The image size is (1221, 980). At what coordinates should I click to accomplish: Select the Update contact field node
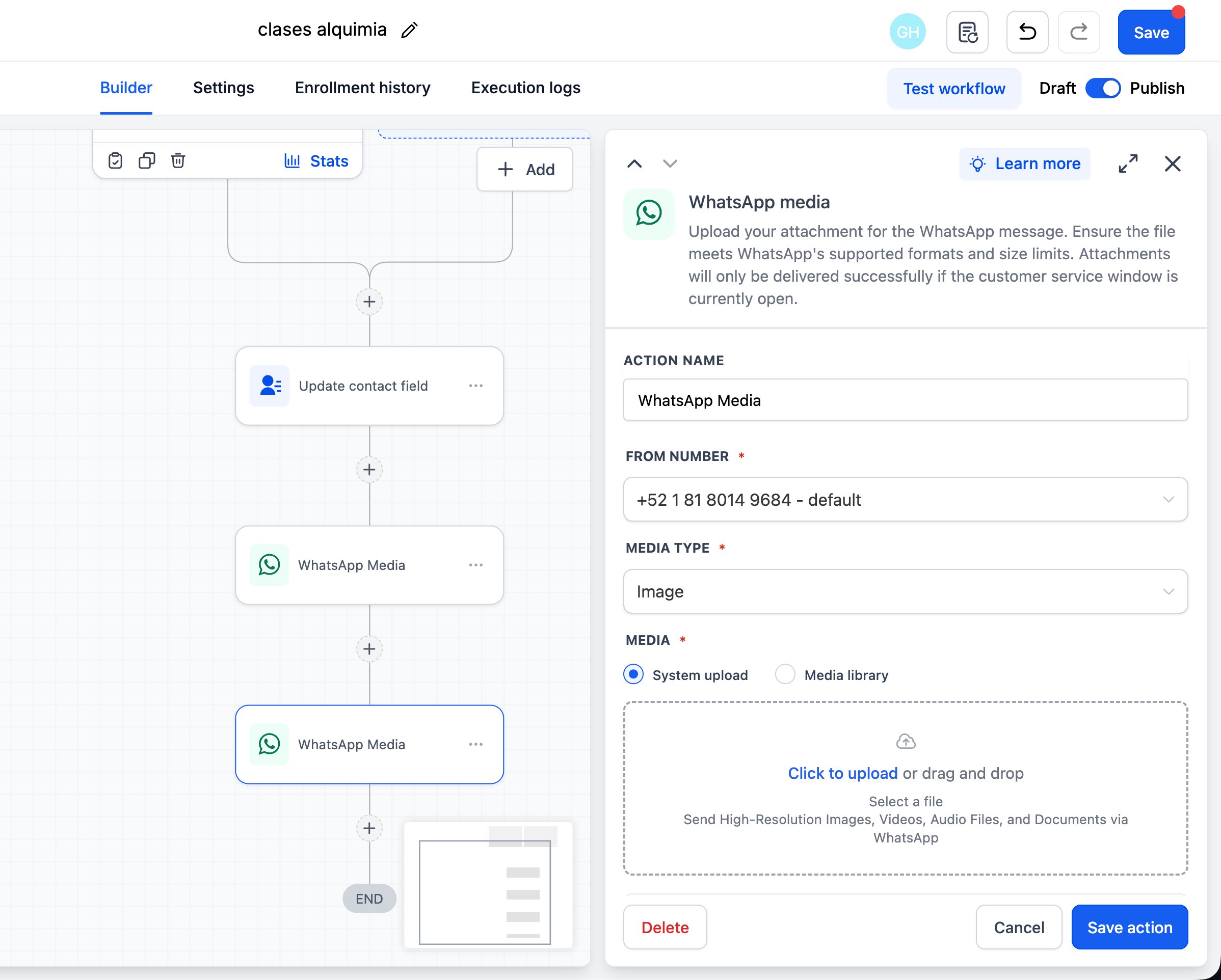click(369, 386)
